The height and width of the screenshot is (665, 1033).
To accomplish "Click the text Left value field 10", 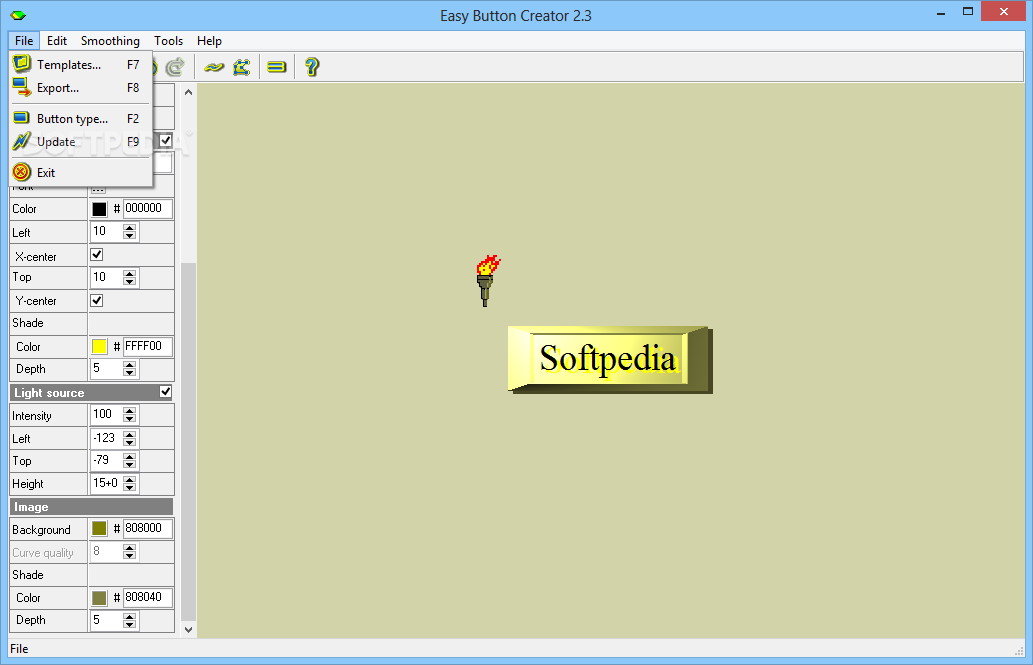I will (x=107, y=231).
